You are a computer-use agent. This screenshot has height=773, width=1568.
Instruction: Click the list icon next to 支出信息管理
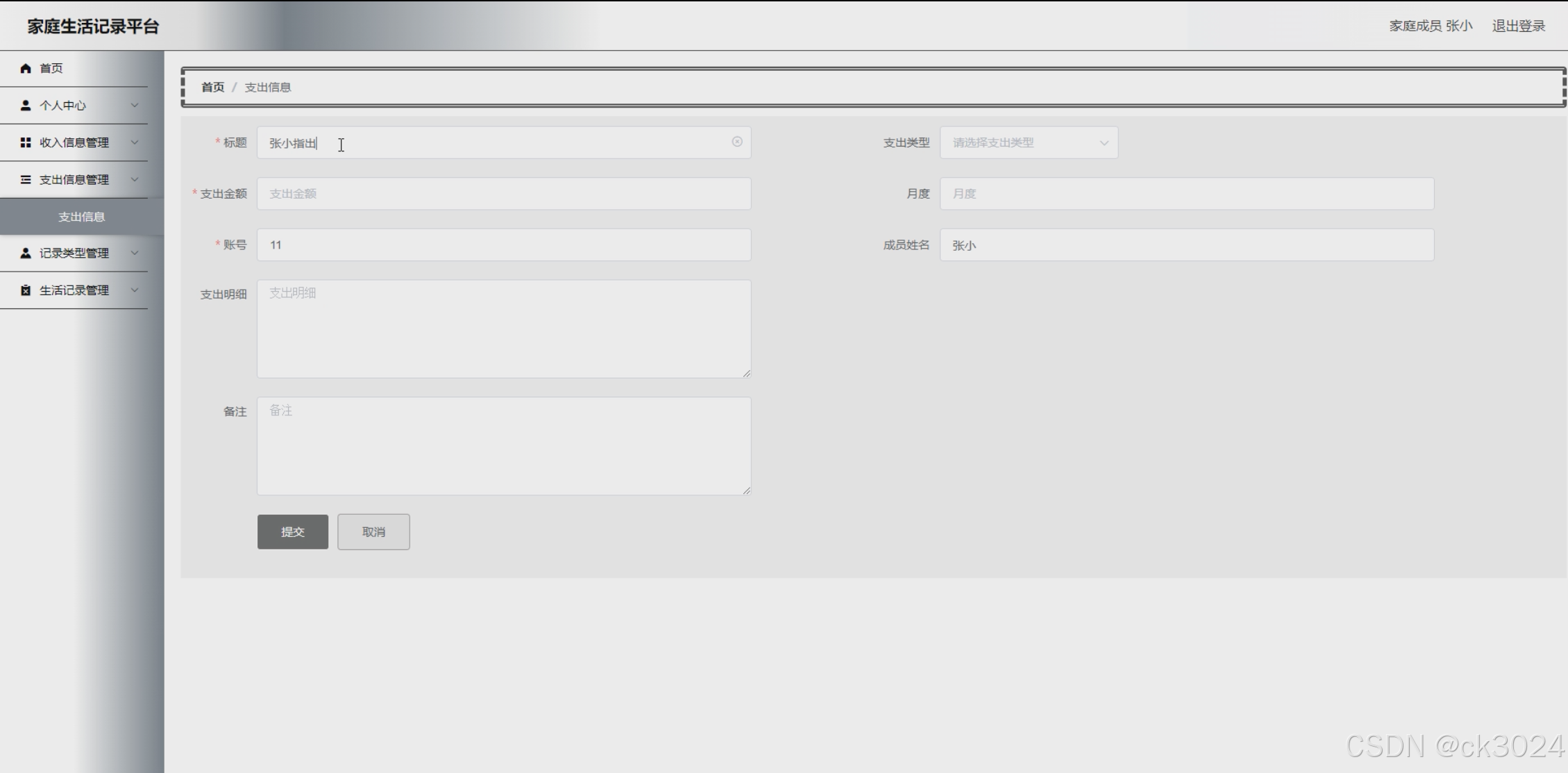coord(26,180)
